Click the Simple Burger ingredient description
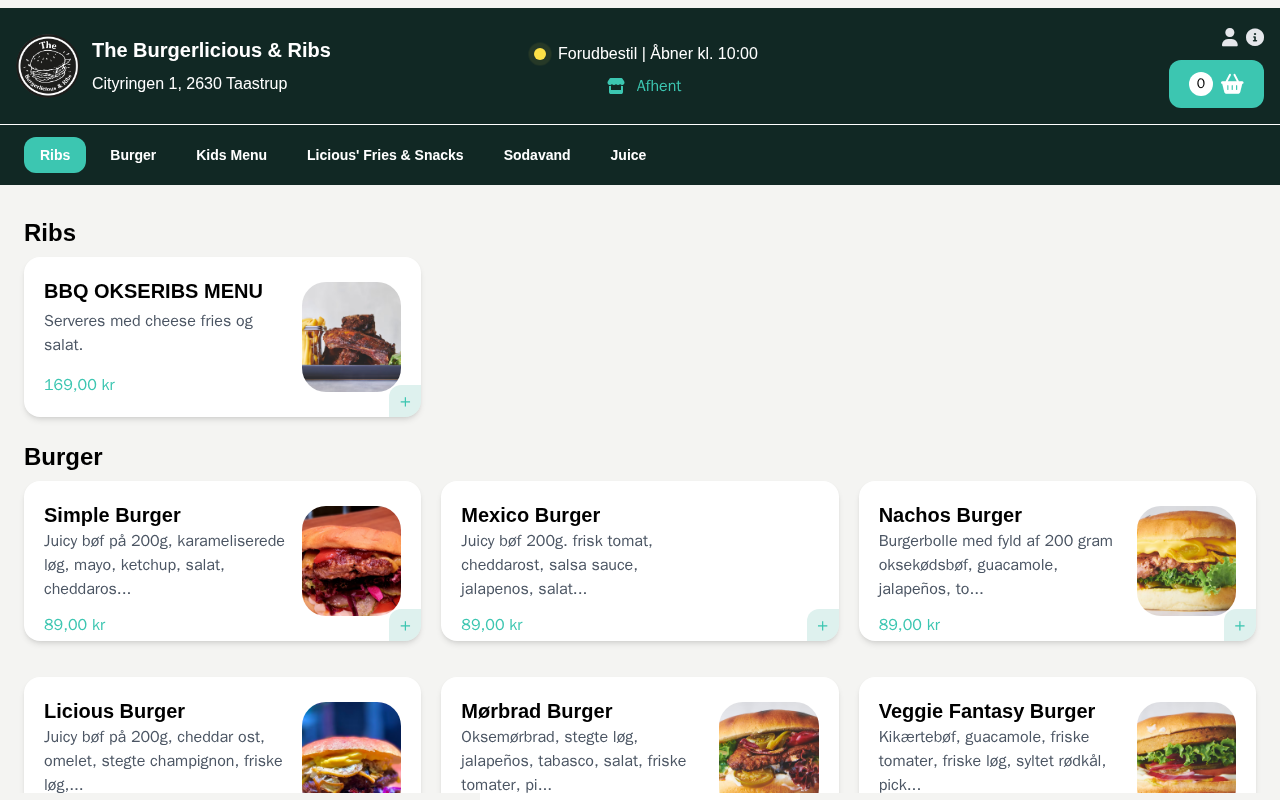This screenshot has height=800, width=1280. tap(164, 565)
